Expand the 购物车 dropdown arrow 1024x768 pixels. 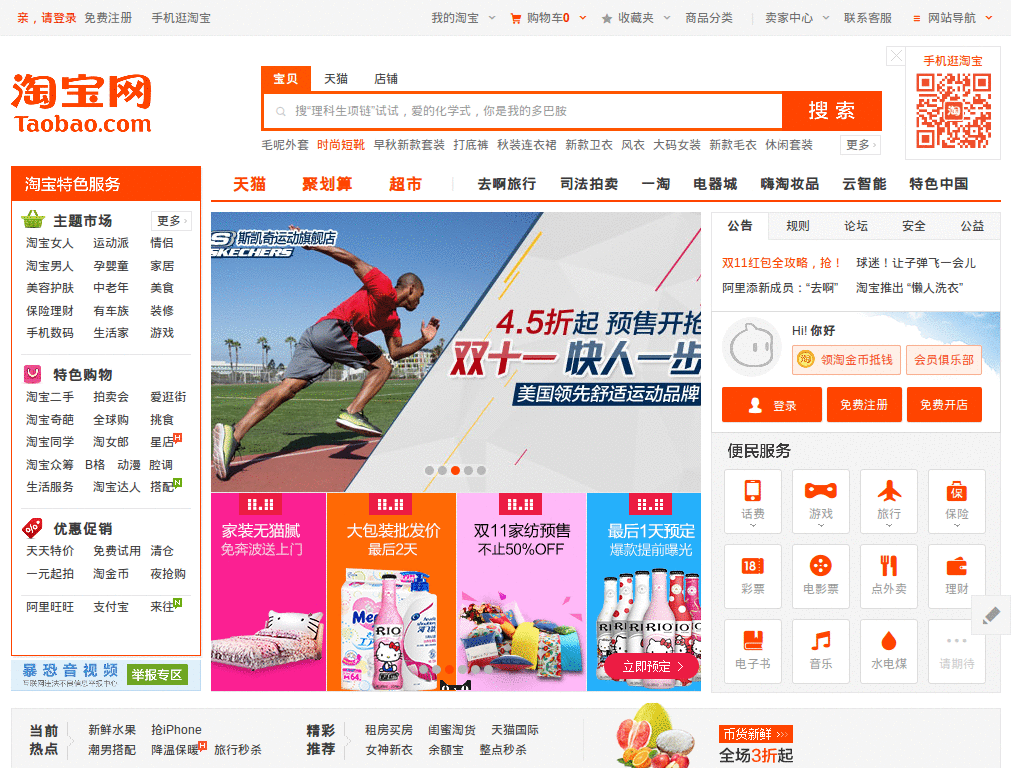click(583, 18)
